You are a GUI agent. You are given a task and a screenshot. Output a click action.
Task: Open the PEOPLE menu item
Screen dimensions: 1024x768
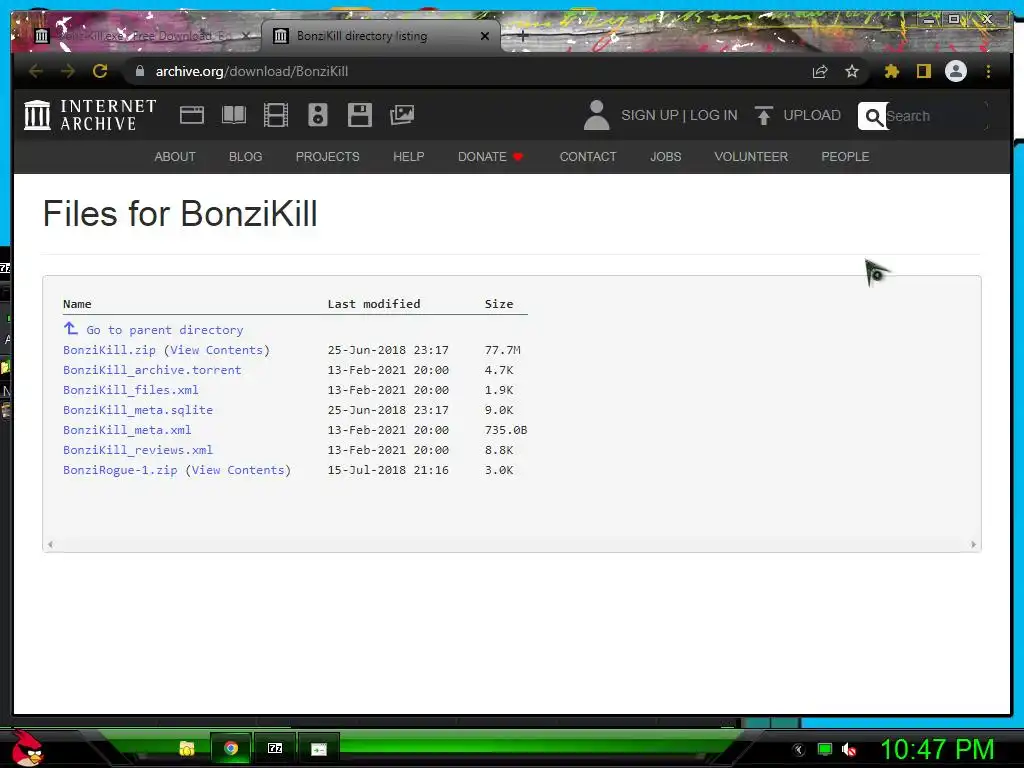845,157
